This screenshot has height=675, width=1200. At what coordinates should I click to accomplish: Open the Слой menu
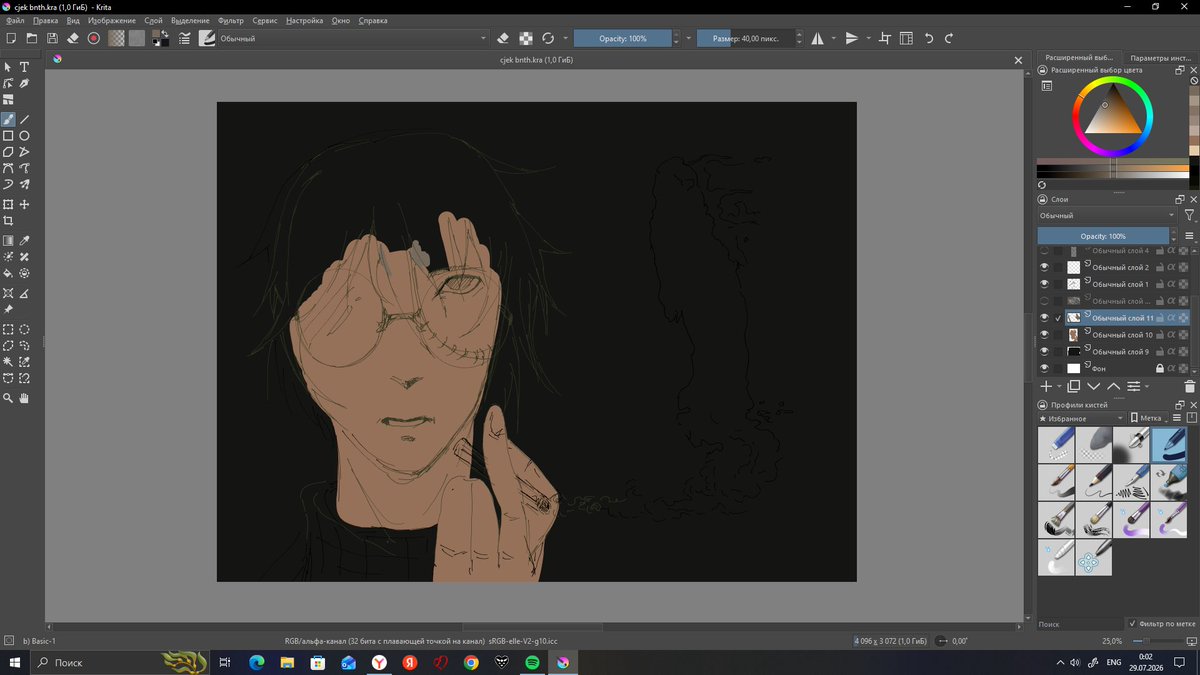[x=154, y=20]
